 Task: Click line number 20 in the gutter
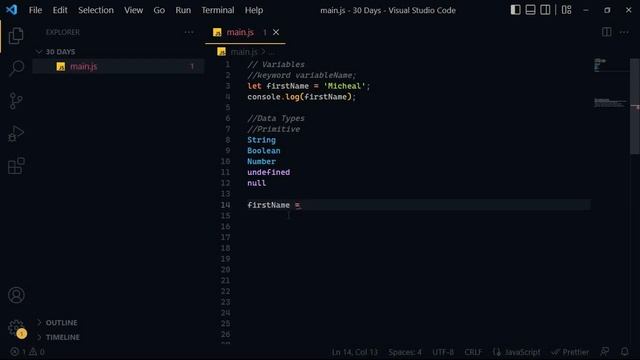[225, 269]
